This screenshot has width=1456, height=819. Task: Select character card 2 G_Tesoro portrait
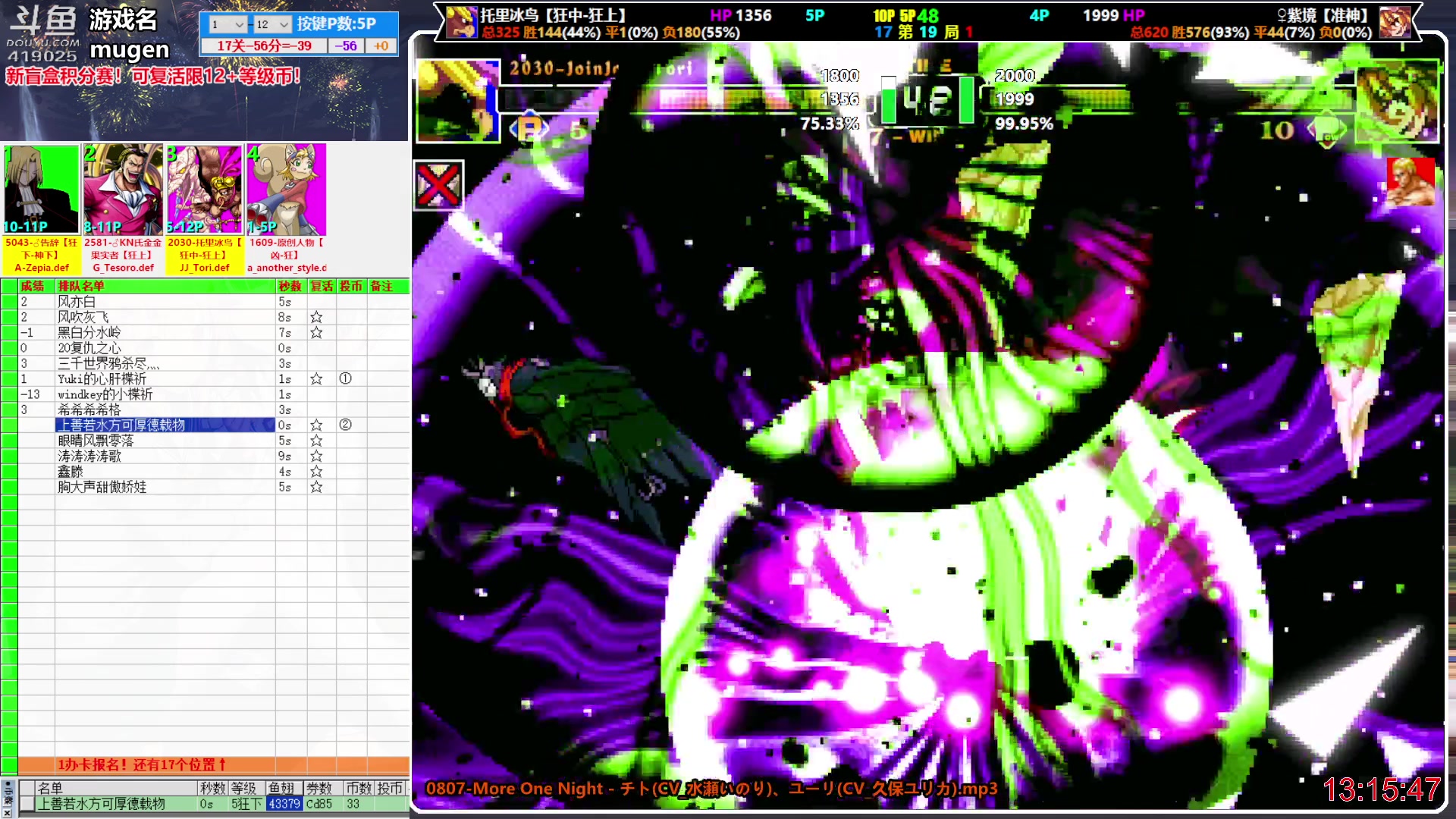point(123,189)
